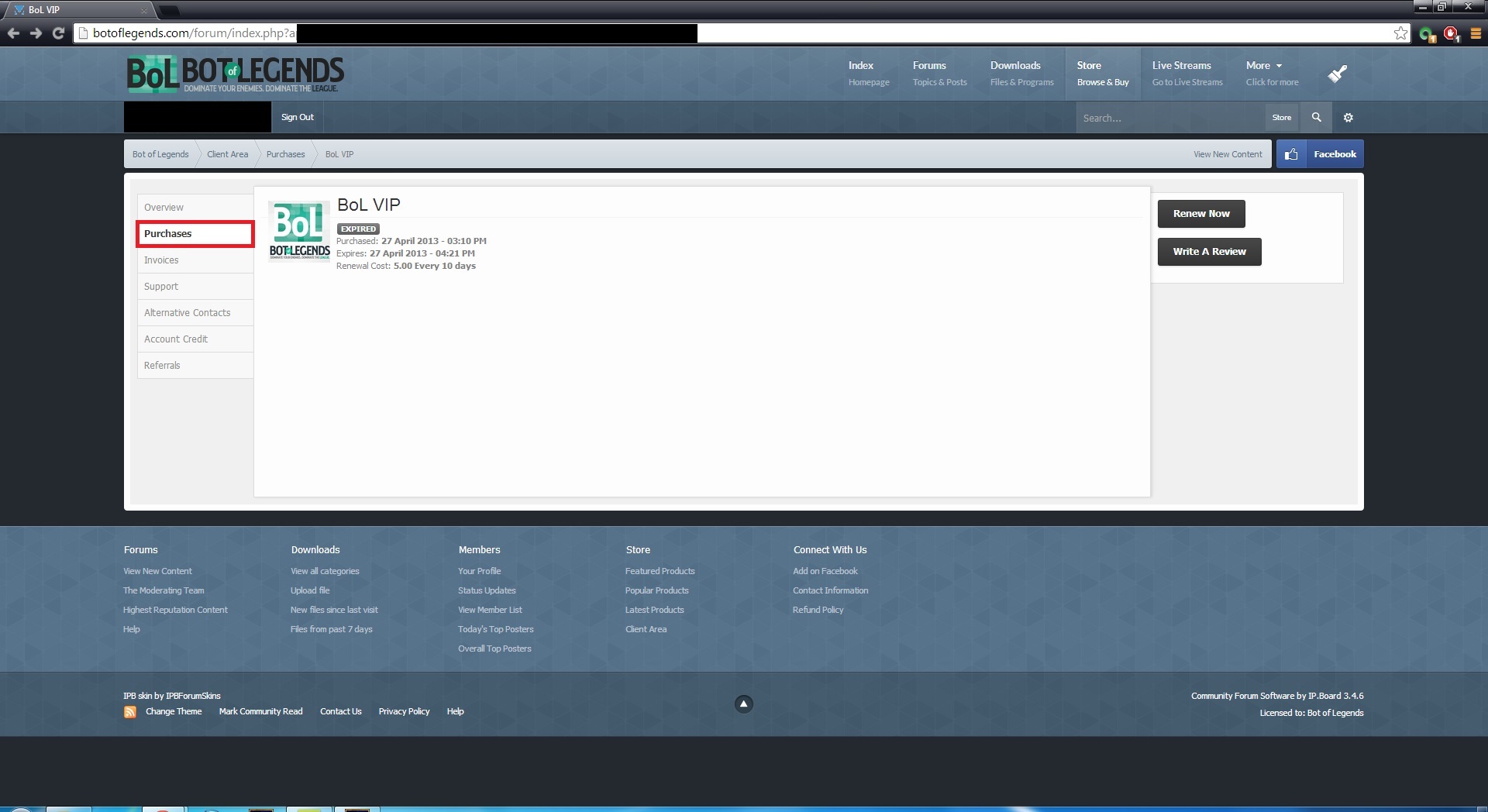Click Mark Community Read link
The image size is (1488, 812).
(x=260, y=711)
